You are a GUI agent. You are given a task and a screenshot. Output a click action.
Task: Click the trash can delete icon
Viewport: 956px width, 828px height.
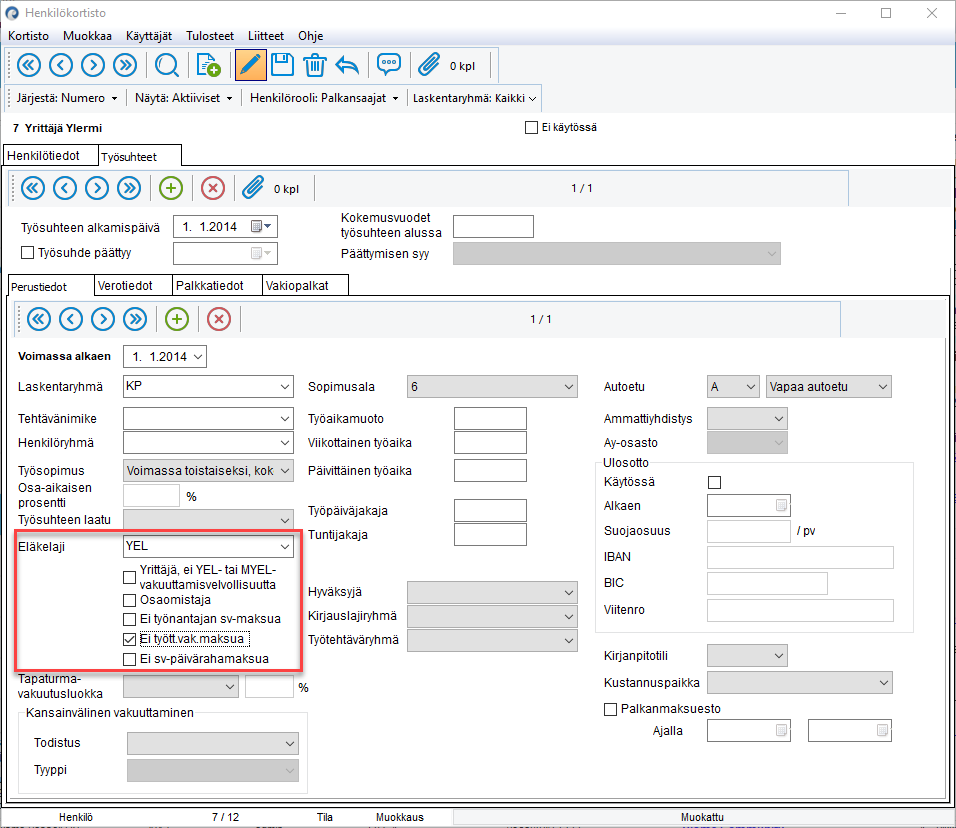(x=314, y=65)
